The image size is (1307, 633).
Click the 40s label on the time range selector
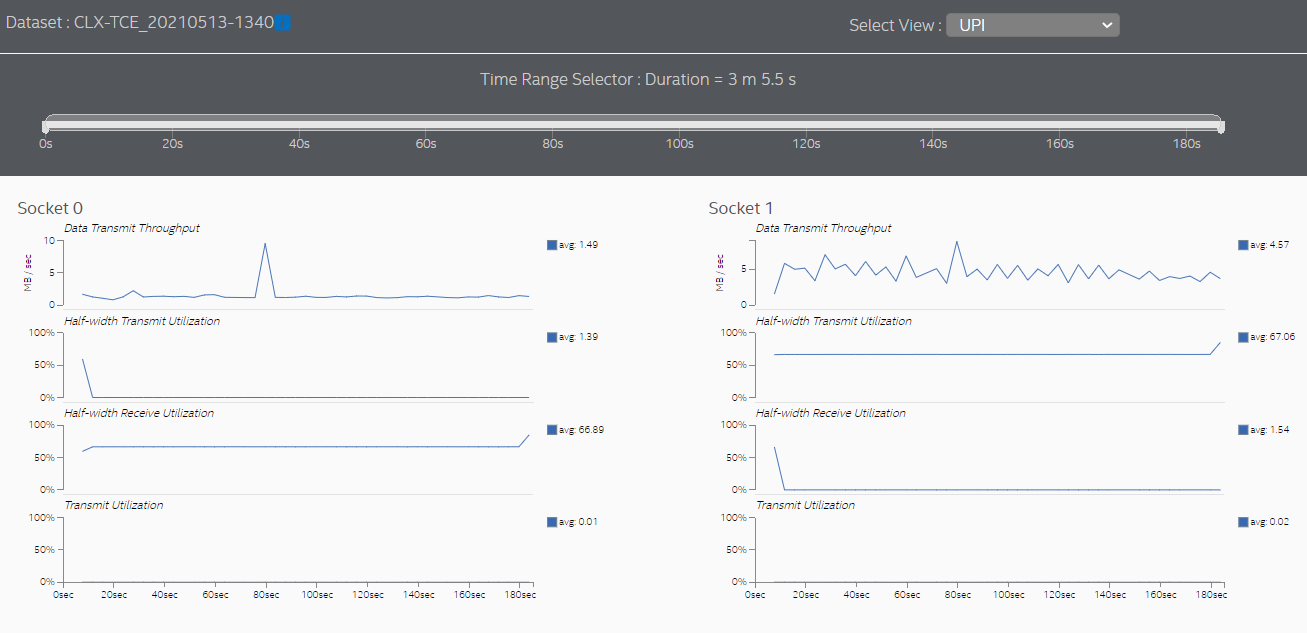point(299,144)
